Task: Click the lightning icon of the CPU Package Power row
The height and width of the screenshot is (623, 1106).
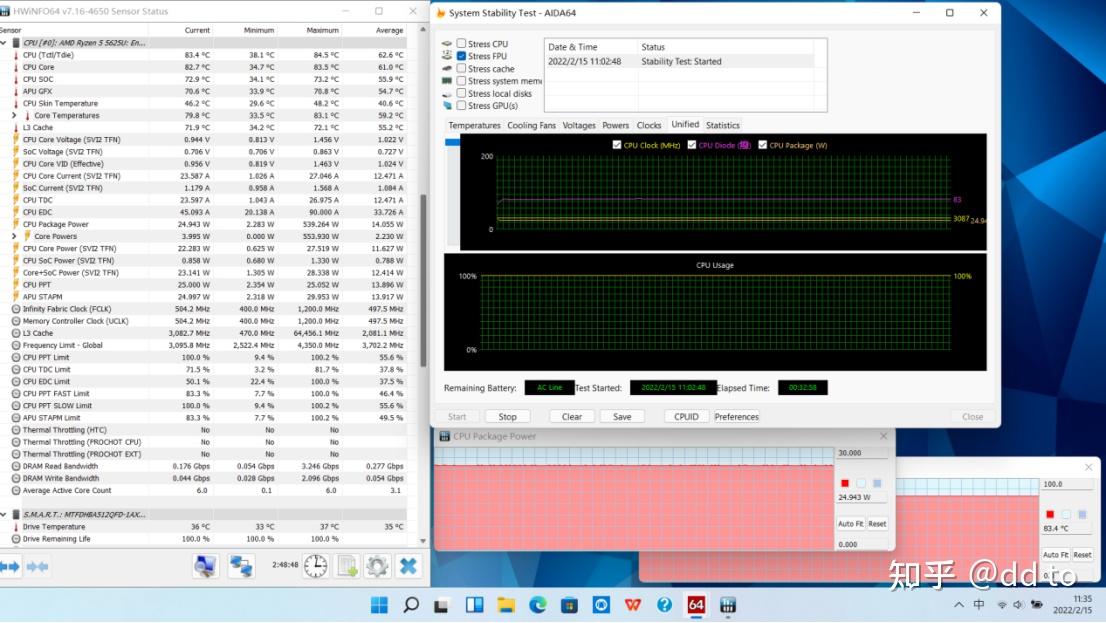Action: [16, 224]
